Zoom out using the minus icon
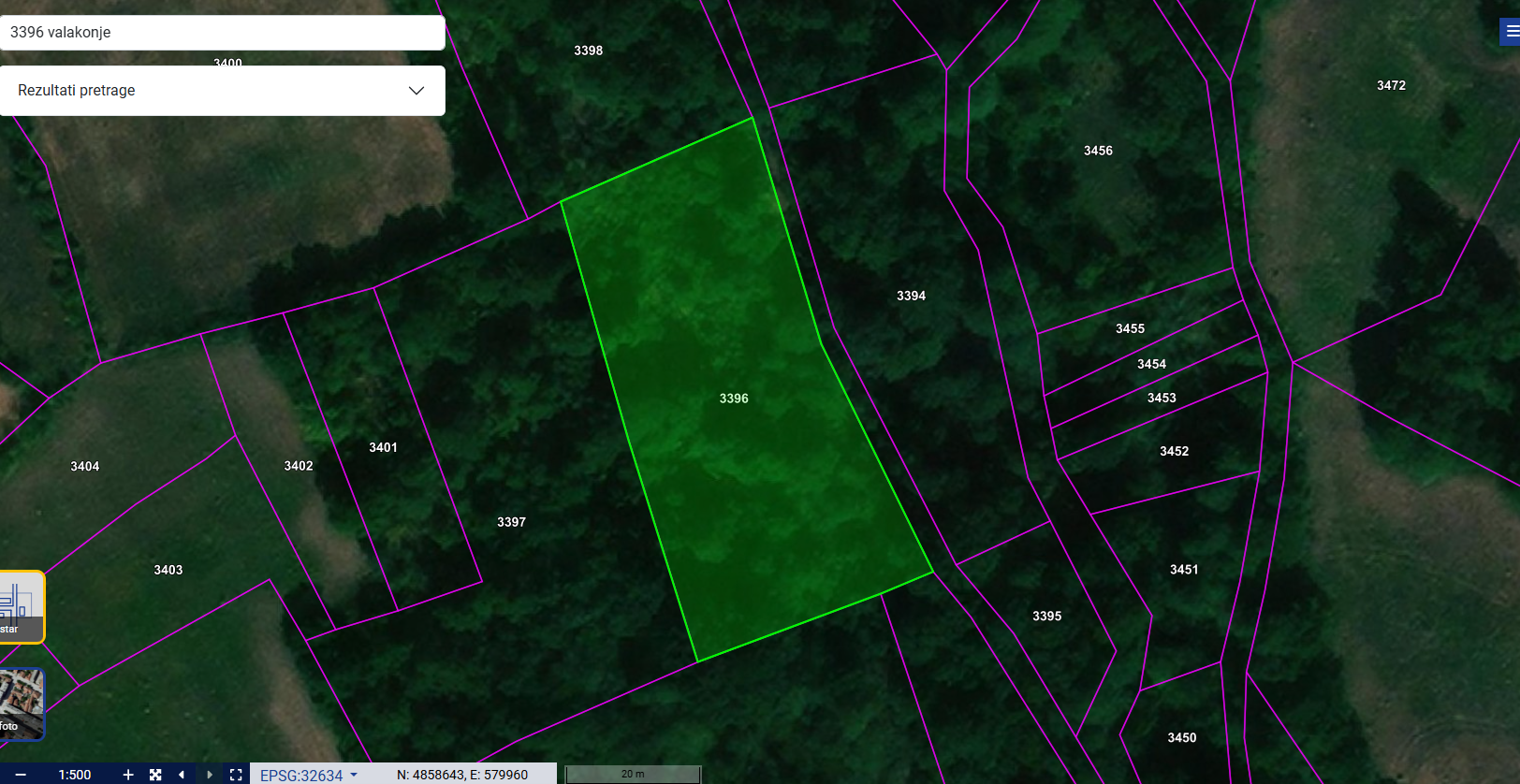The height and width of the screenshot is (784, 1520). pyautogui.click(x=21, y=775)
